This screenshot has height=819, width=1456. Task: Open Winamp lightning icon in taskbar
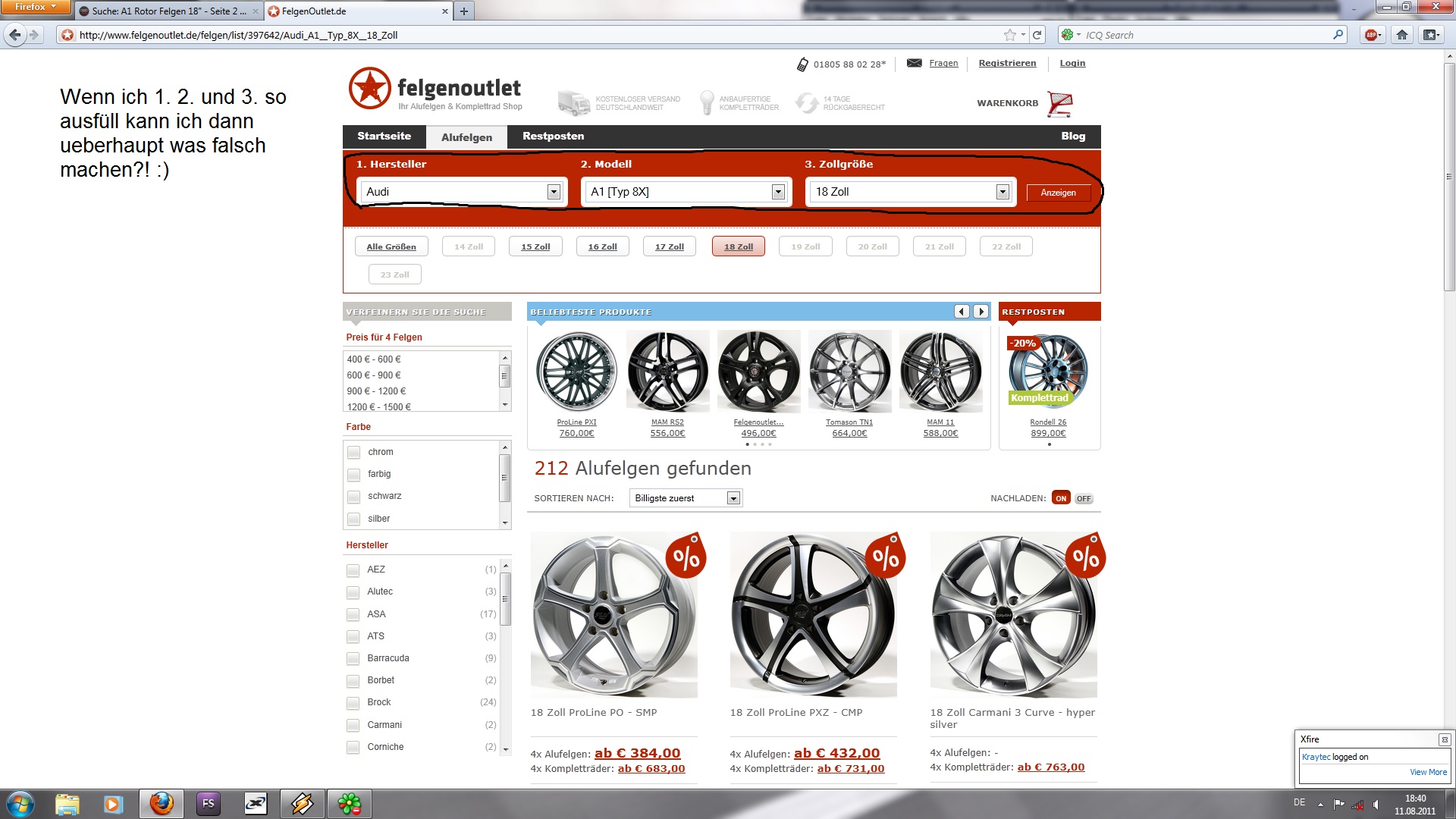click(x=302, y=804)
